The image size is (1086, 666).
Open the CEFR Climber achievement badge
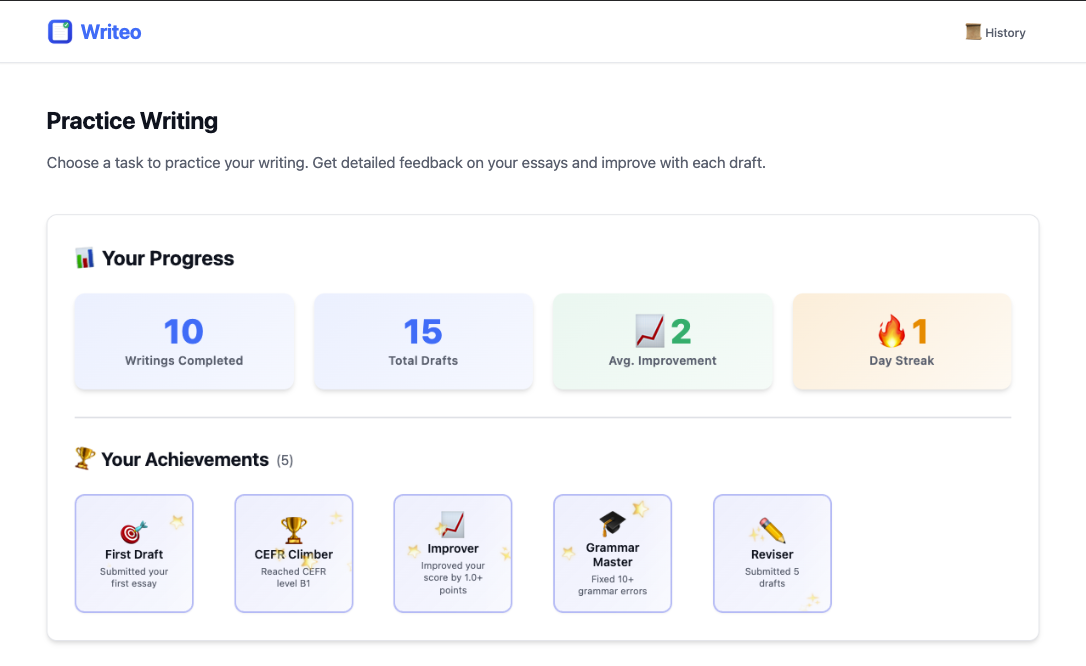(x=293, y=553)
